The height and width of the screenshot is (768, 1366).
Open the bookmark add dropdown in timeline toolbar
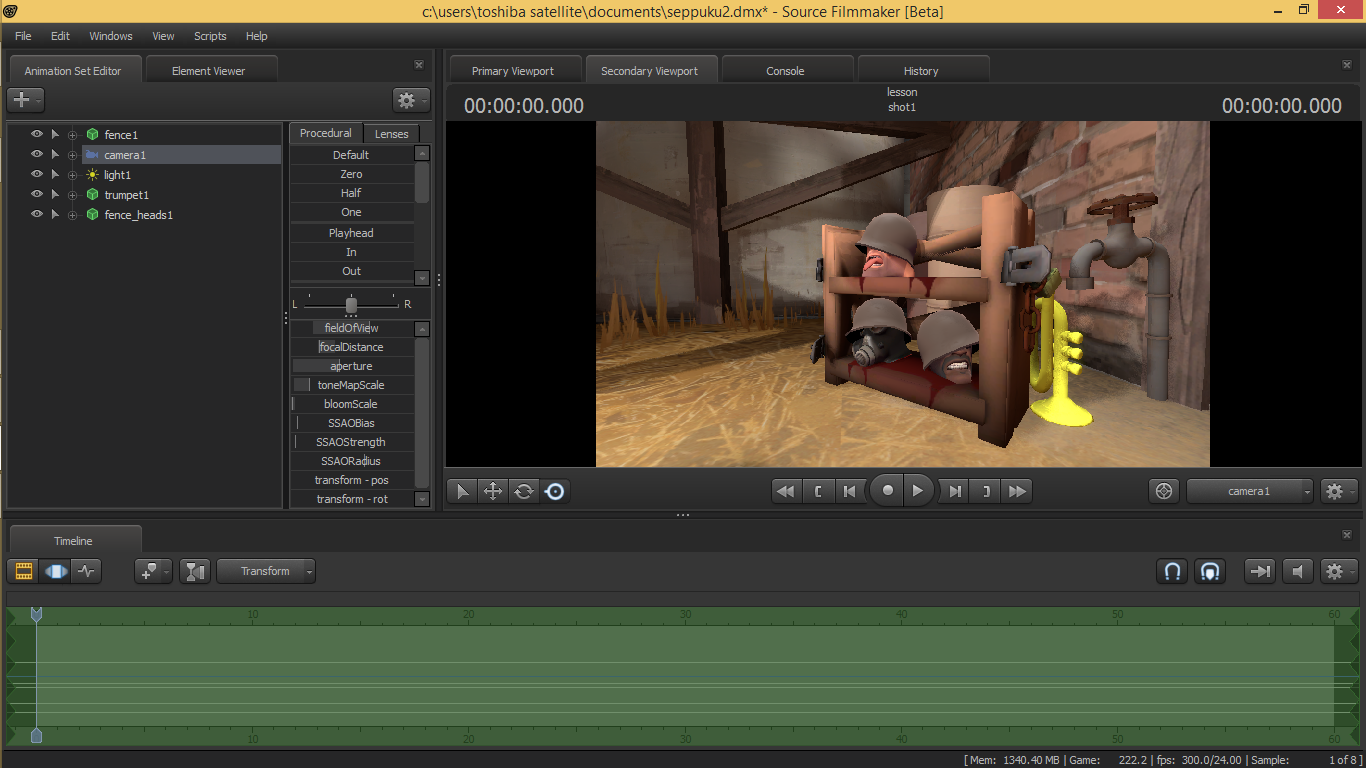pyautogui.click(x=154, y=571)
